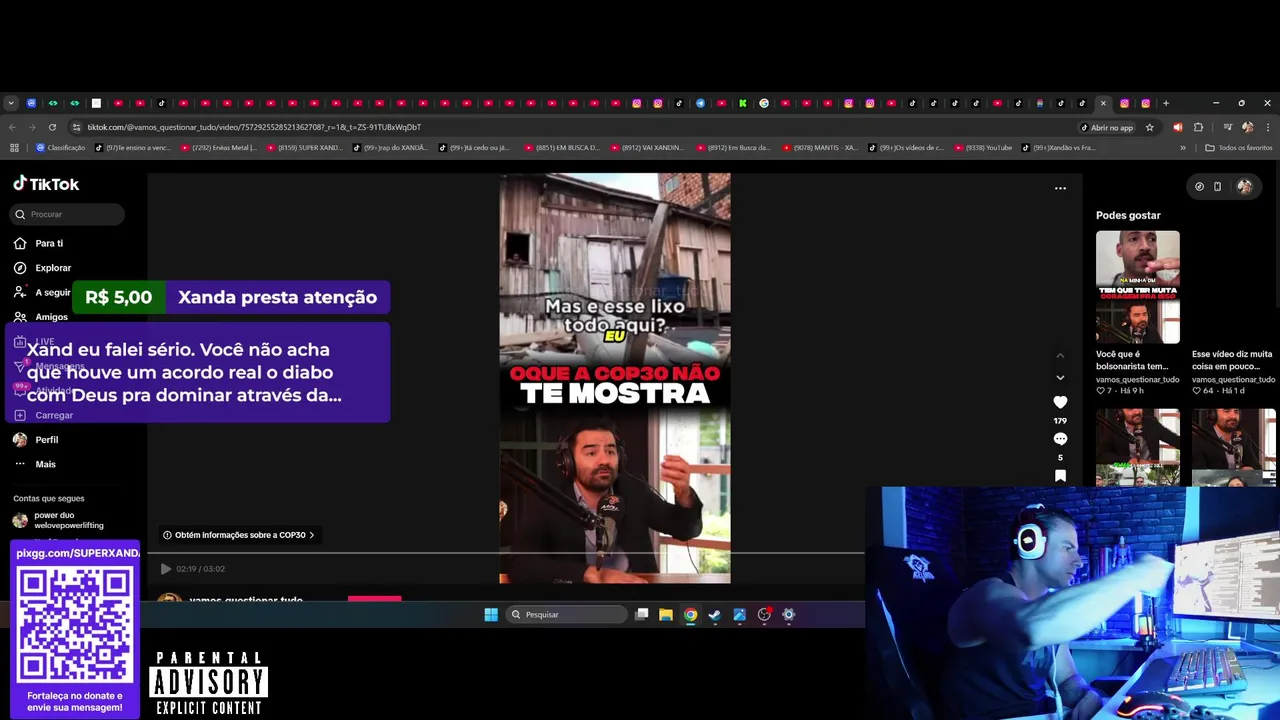
Task: Click the coin icon in top-right pill
Action: point(1199,186)
